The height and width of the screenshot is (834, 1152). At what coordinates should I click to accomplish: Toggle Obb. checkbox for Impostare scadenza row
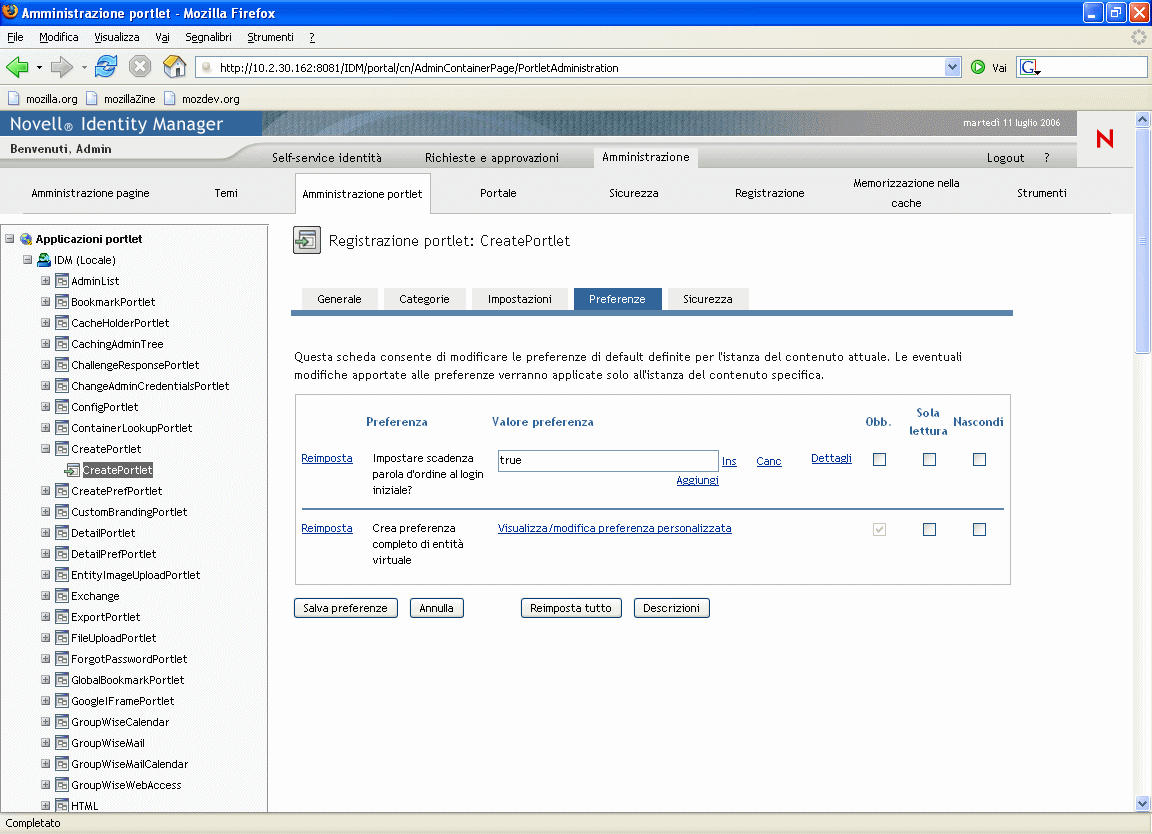coord(879,459)
